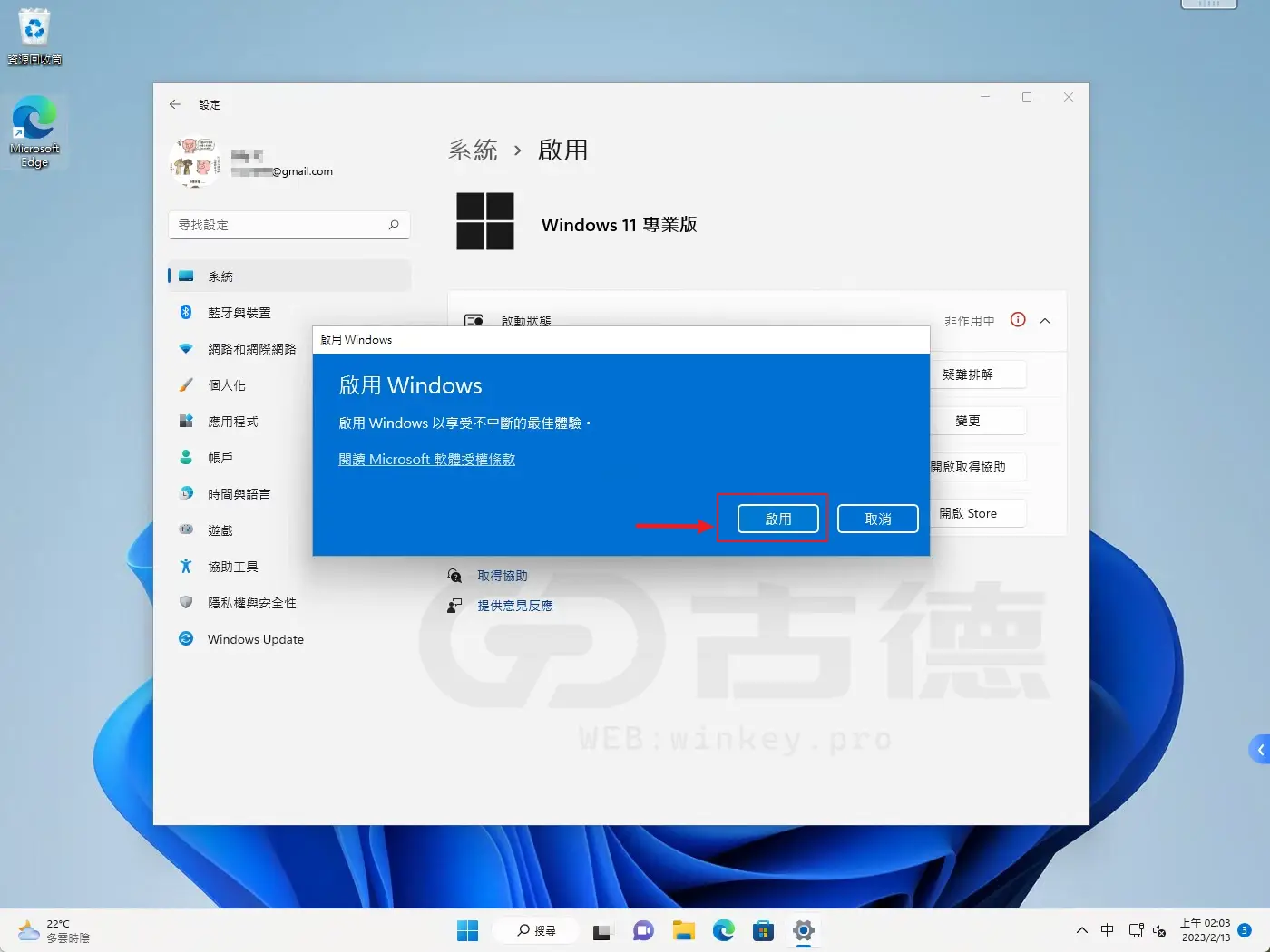1270x952 pixels.
Task: Show hidden tray icons chevron
Action: (1082, 930)
